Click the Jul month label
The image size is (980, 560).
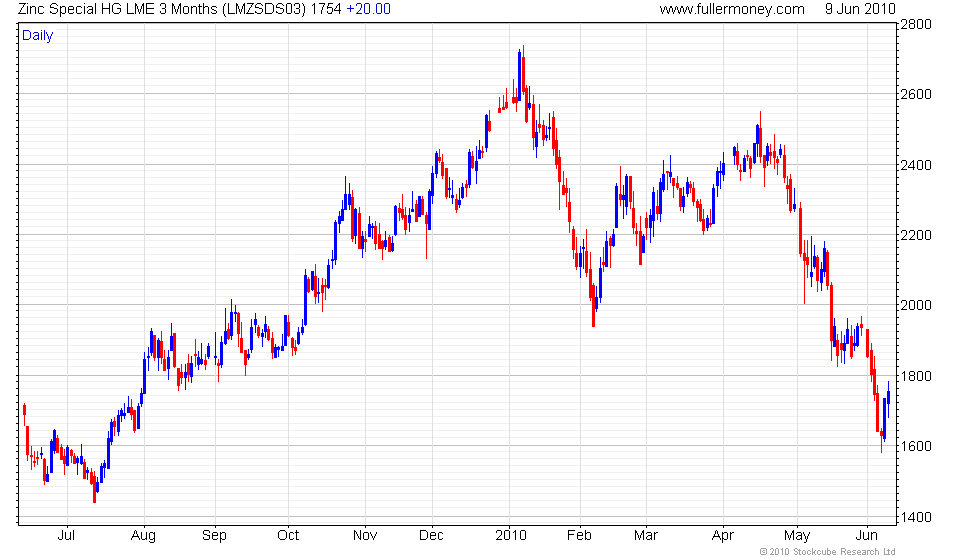point(66,536)
